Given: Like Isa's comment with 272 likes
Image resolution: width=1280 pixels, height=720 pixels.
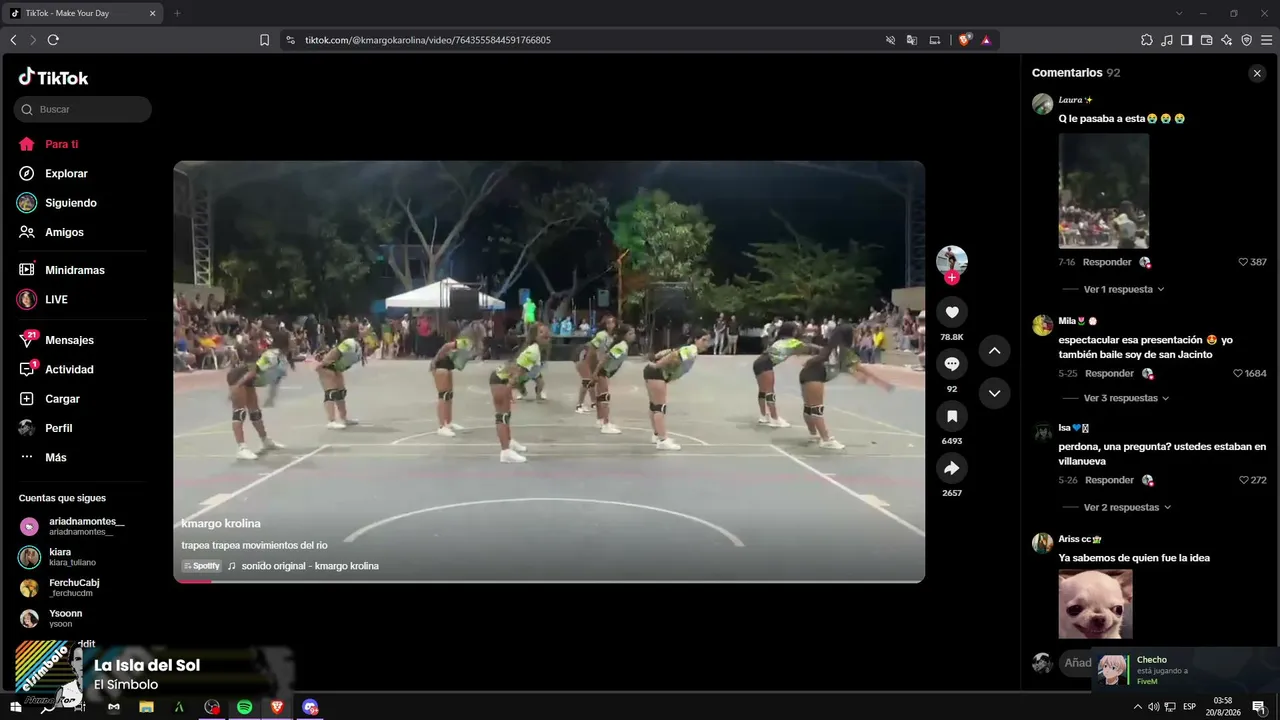Looking at the screenshot, I should (1243, 480).
